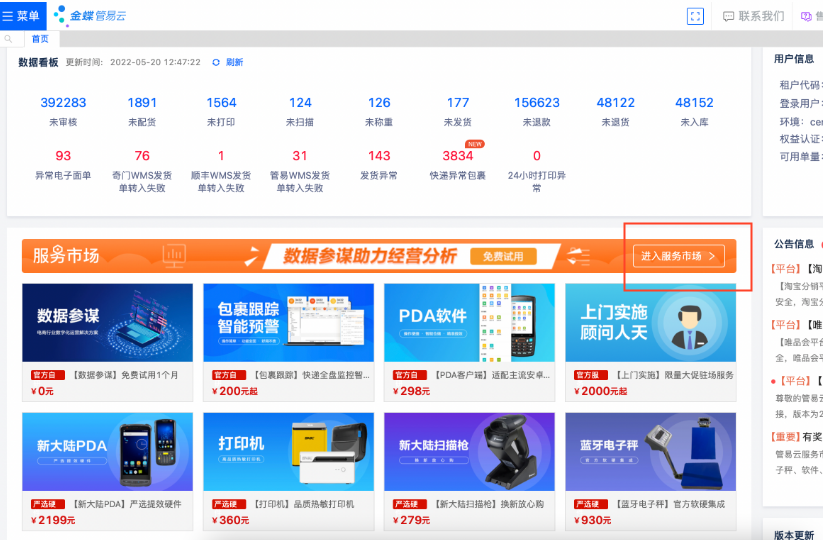Click the search magnifier icon

(x=8, y=39)
